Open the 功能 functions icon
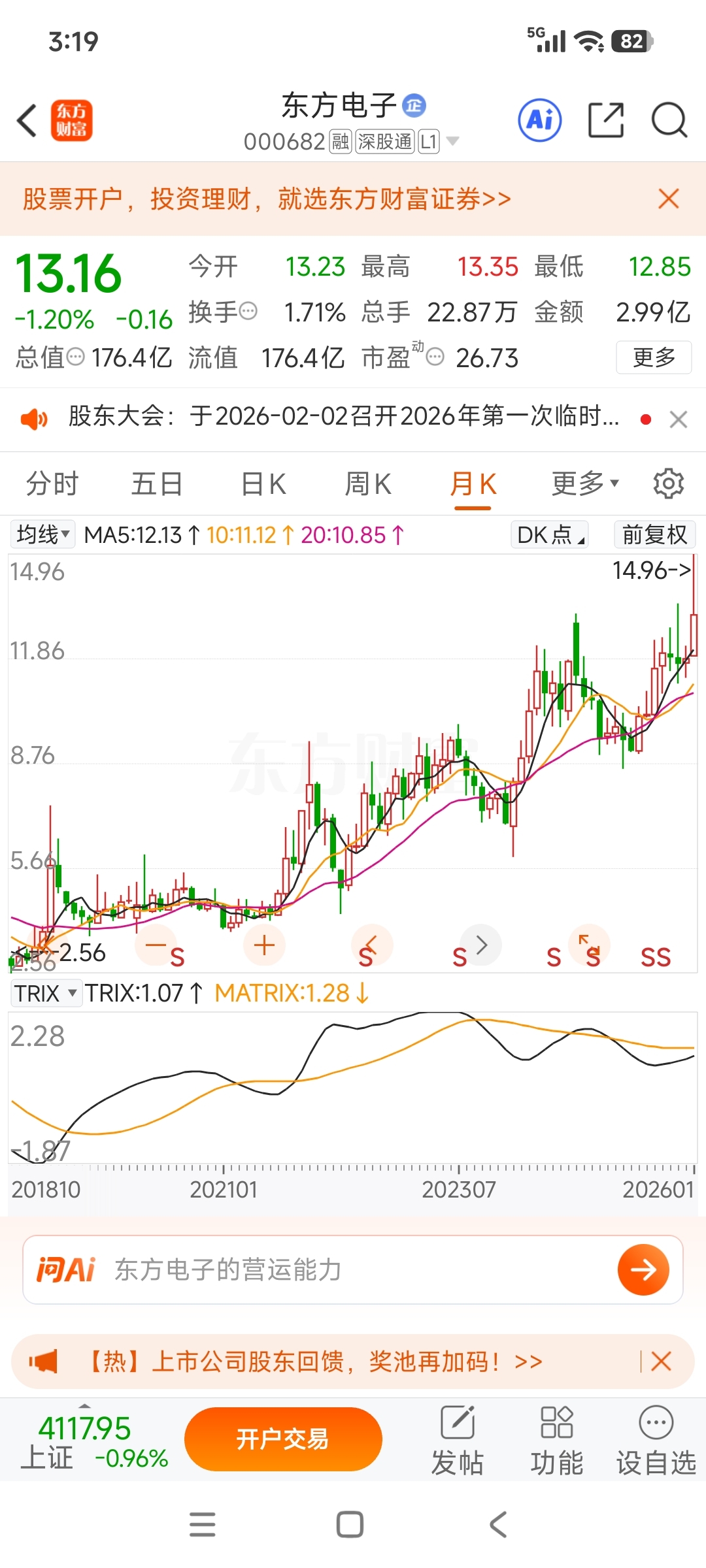The width and height of the screenshot is (706, 1568). 557,1441
